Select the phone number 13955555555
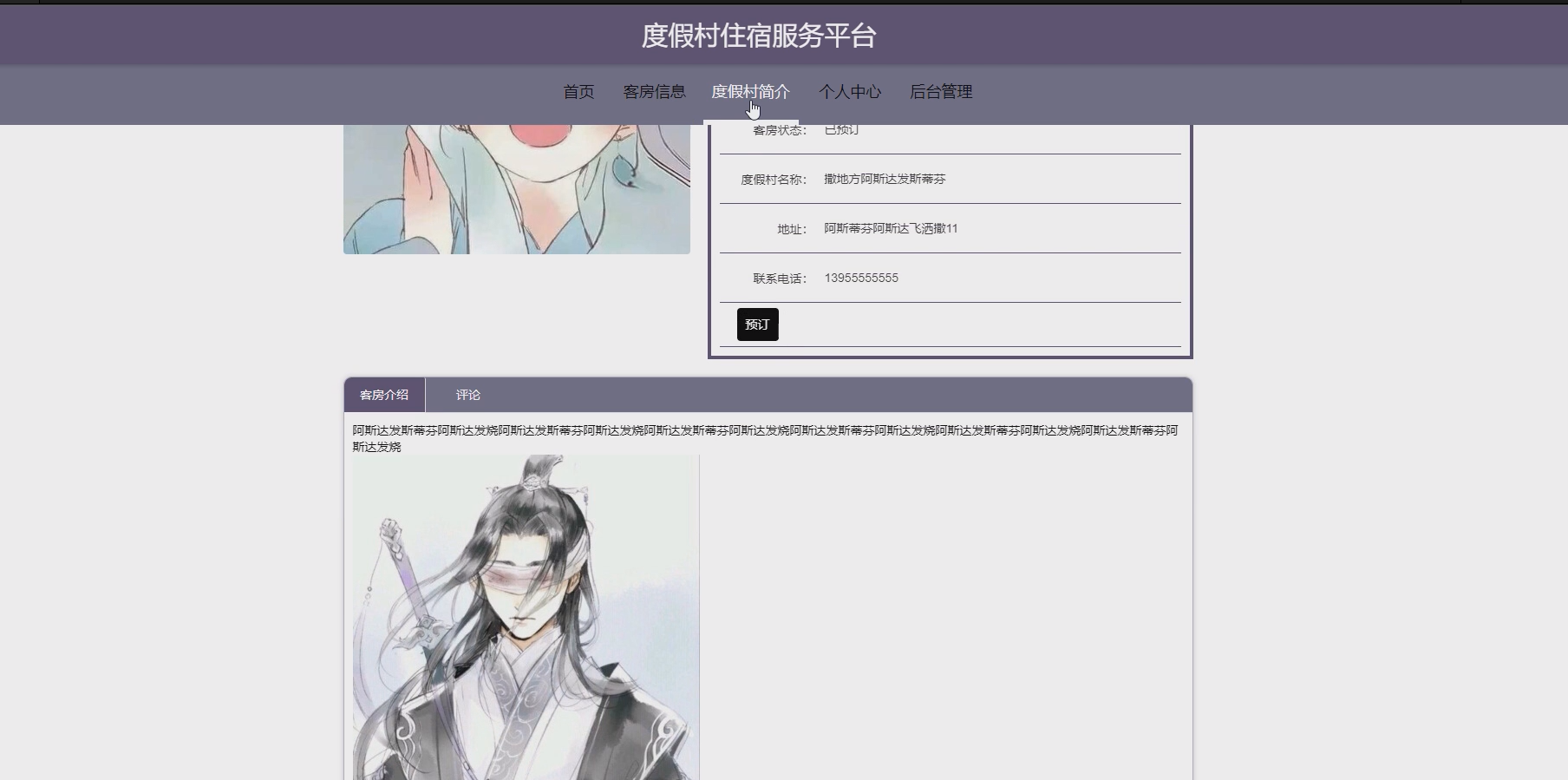The image size is (1568, 780). point(861,278)
